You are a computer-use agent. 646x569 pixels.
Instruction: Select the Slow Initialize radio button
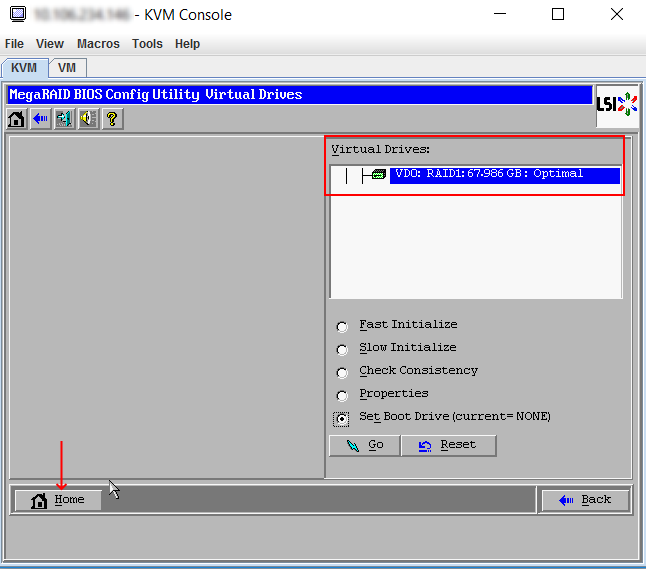tap(342, 350)
